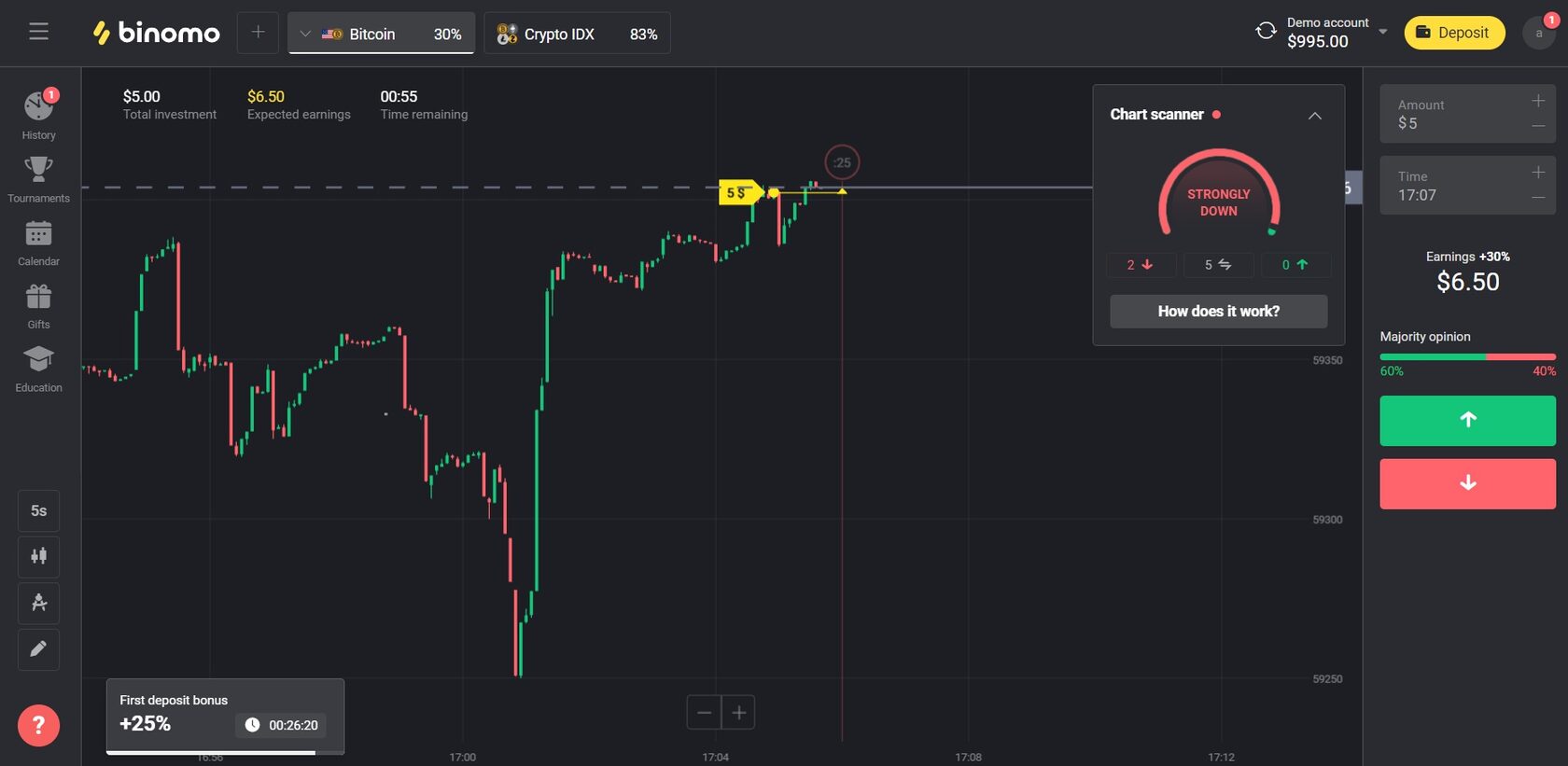Increase the trade Amount with plus
This screenshot has width=1568, height=766.
(x=1538, y=101)
